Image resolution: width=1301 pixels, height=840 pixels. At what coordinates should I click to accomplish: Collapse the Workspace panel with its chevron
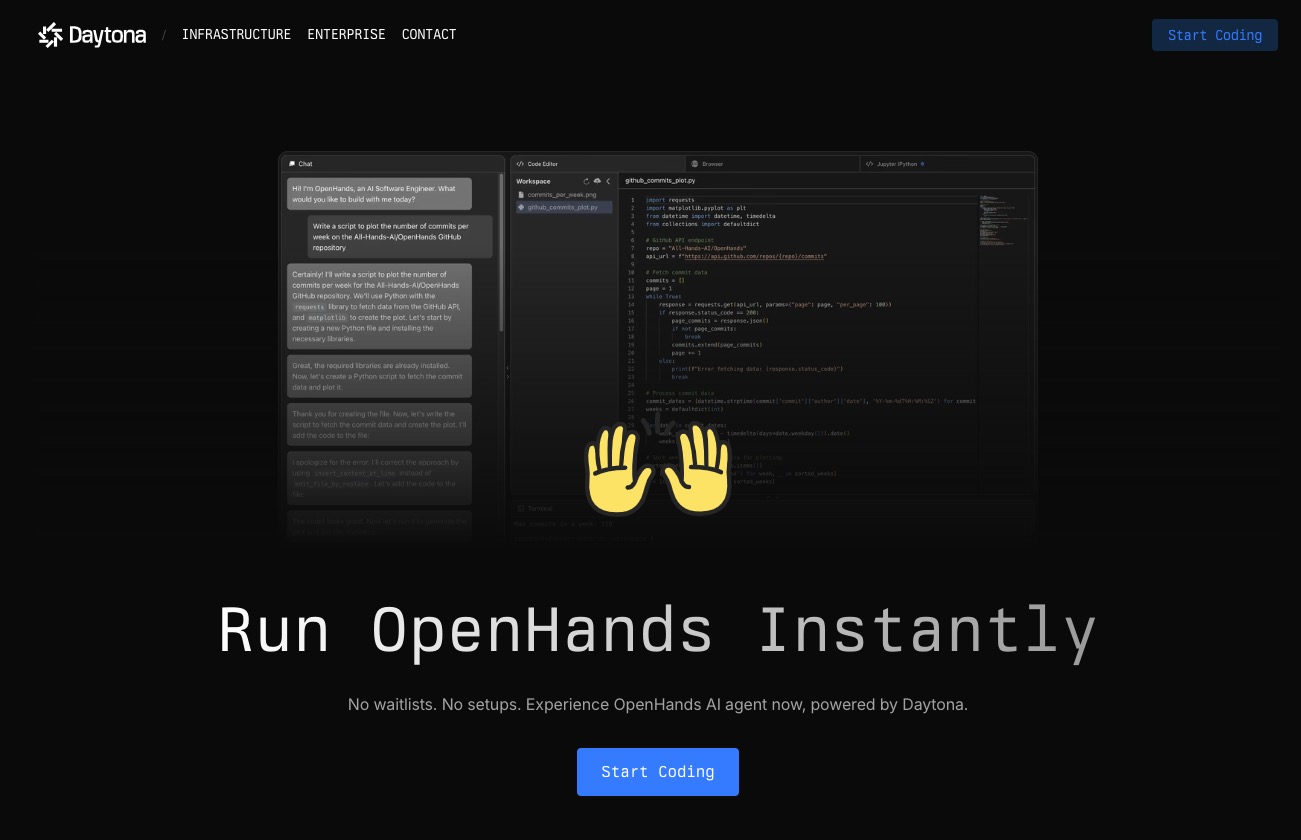click(x=608, y=181)
